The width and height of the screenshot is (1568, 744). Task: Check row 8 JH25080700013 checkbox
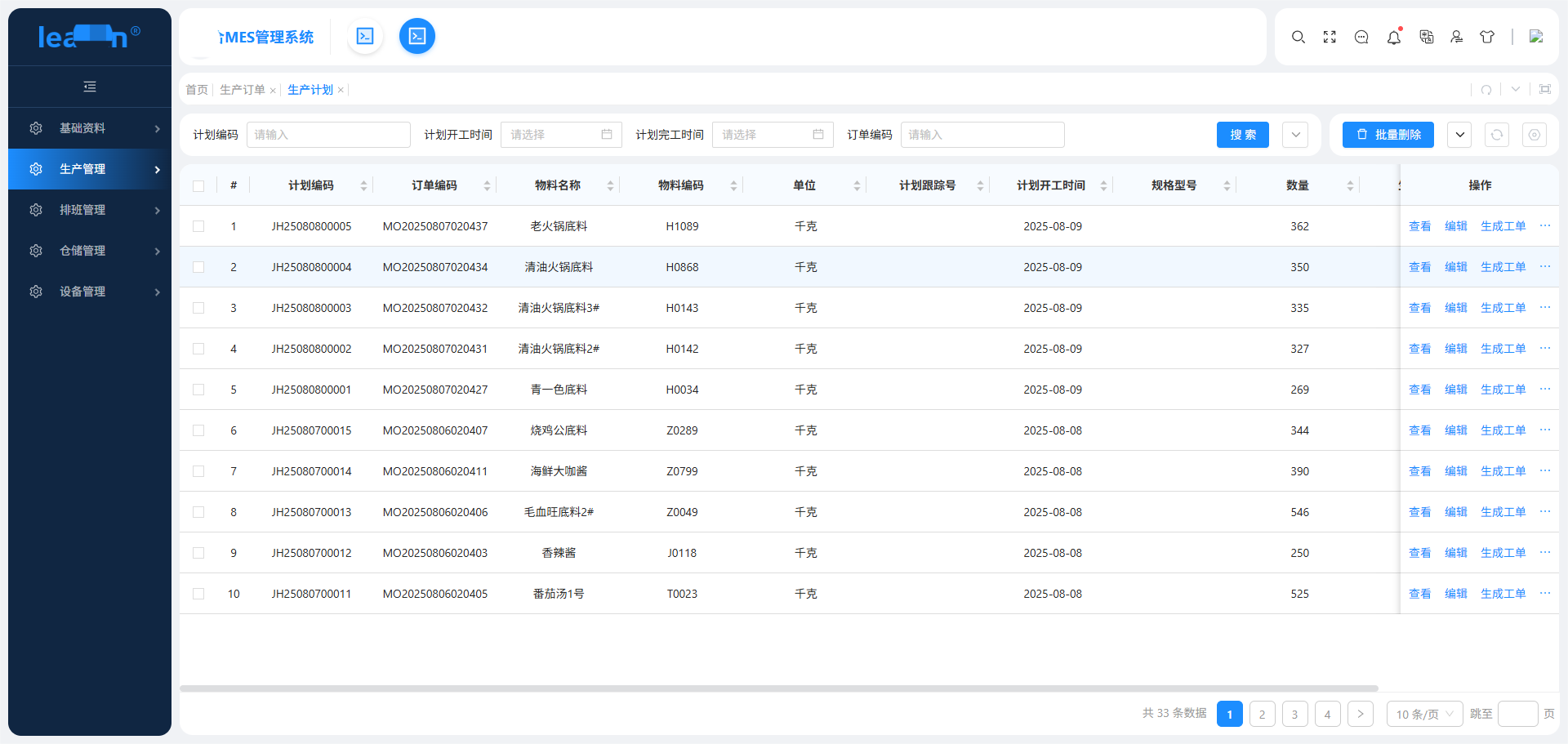[198, 512]
